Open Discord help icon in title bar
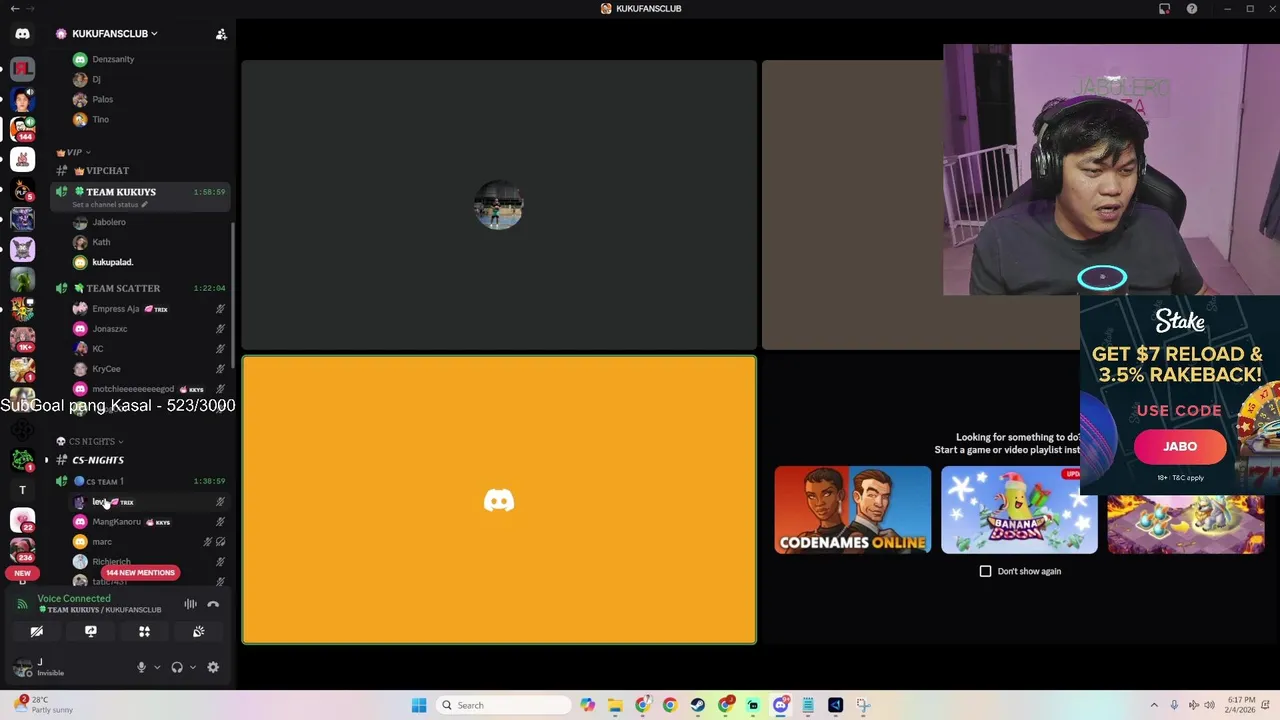 (x=1192, y=9)
